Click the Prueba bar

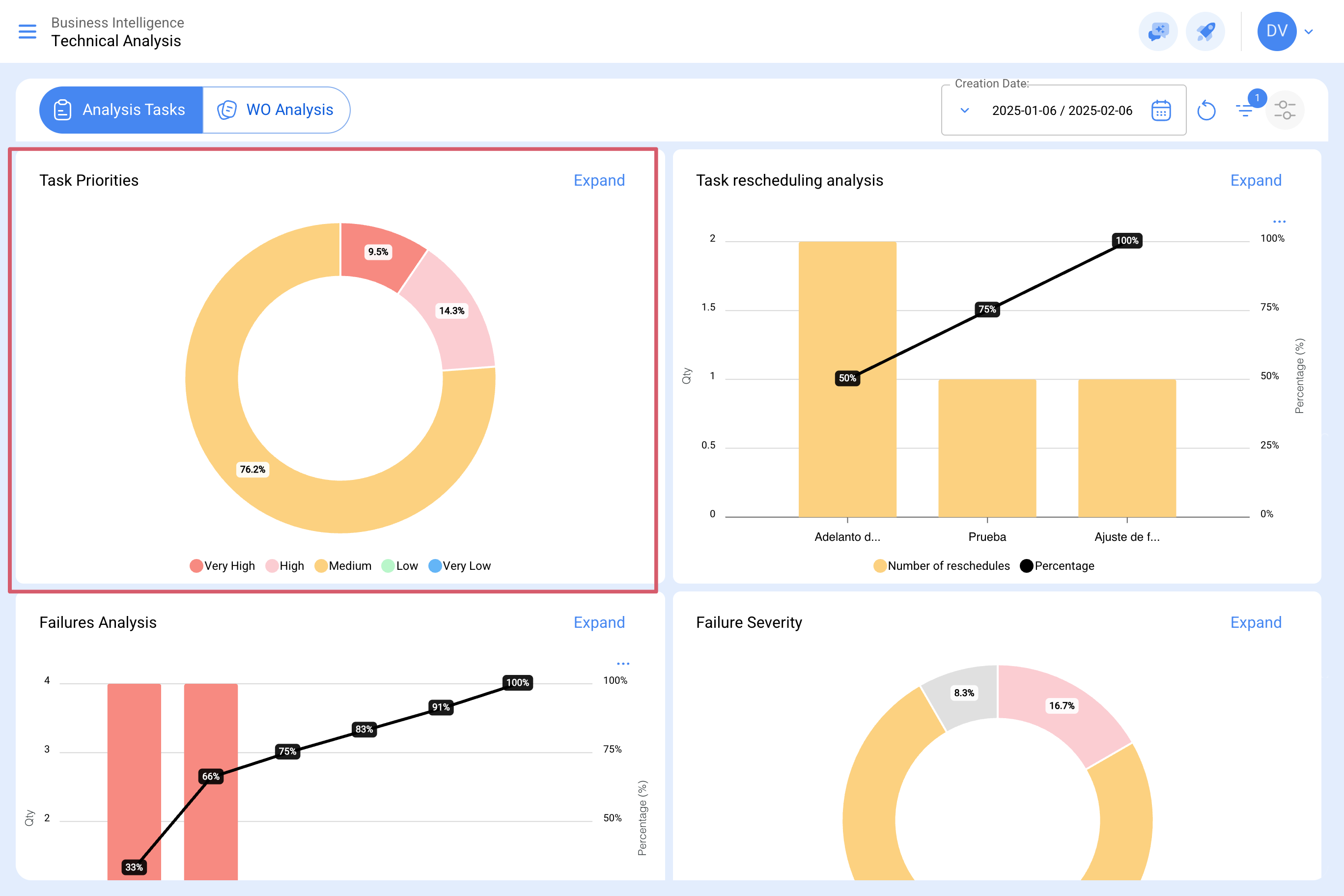987,448
